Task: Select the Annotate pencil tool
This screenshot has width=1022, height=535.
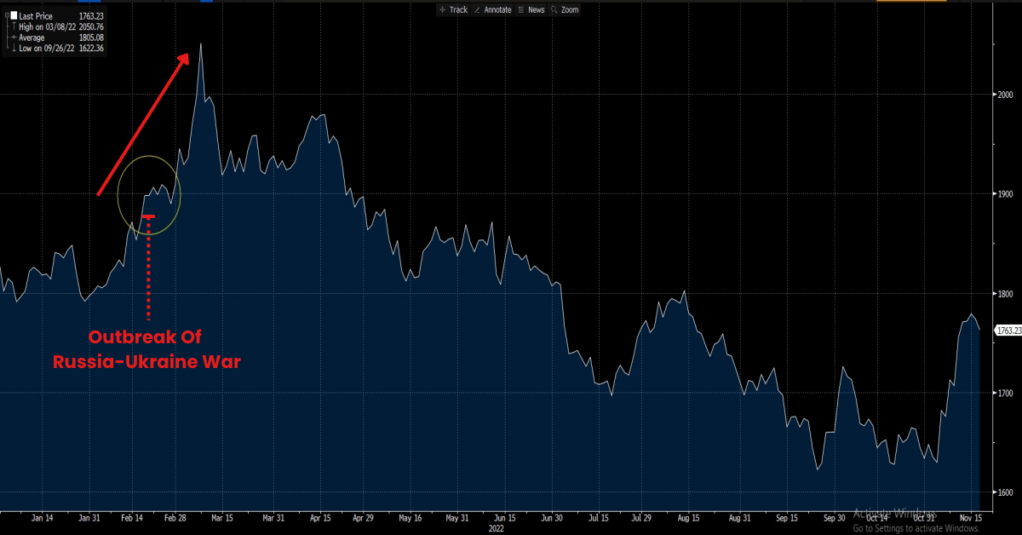Action: 492,9
